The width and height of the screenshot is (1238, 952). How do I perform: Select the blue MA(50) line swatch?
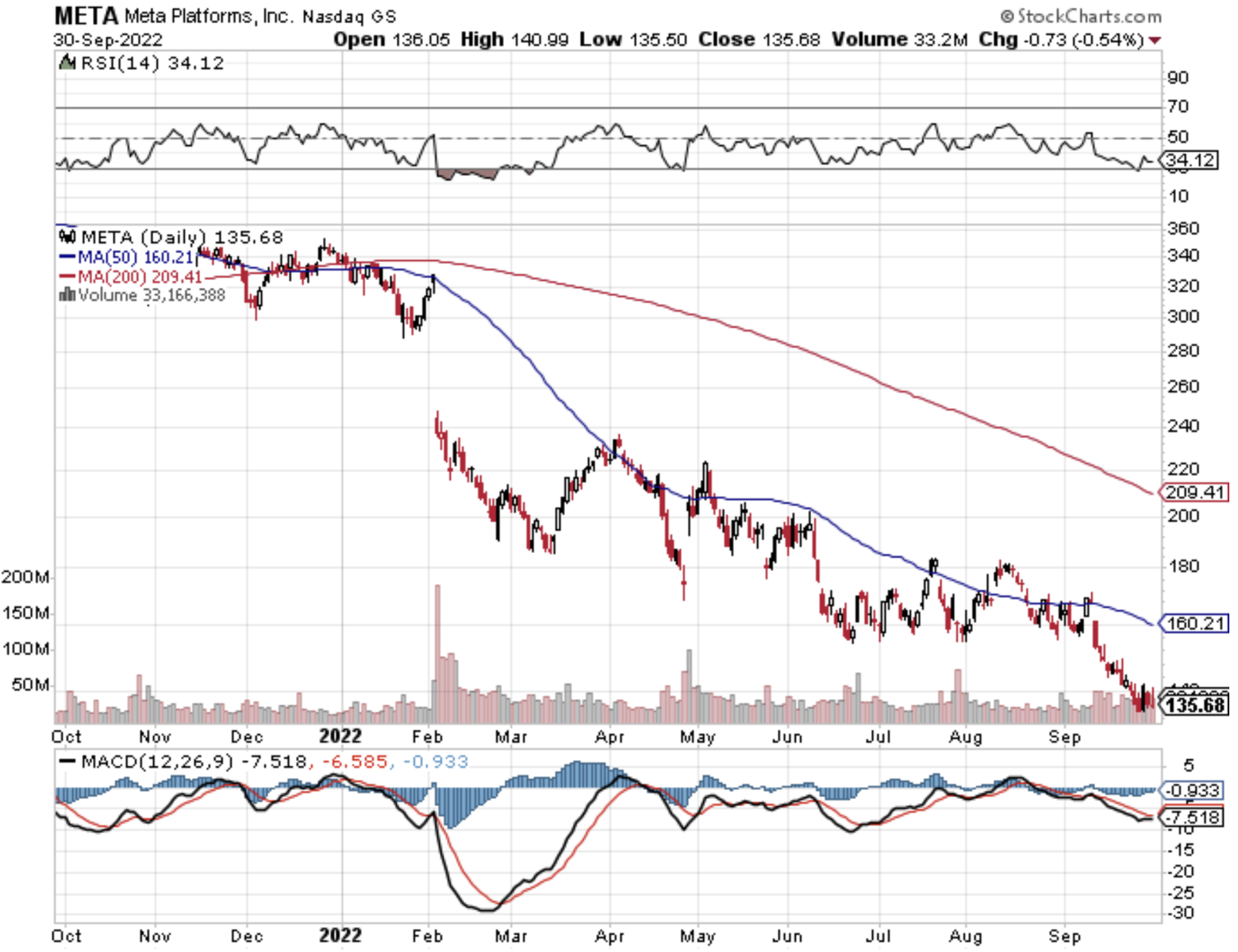click(67, 257)
